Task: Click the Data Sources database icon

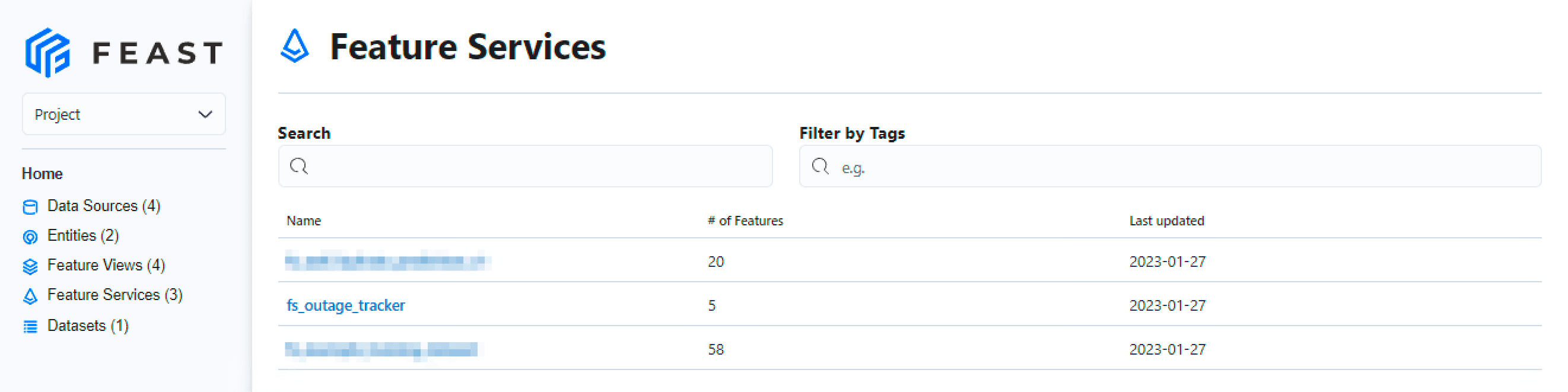Action: tap(30, 207)
